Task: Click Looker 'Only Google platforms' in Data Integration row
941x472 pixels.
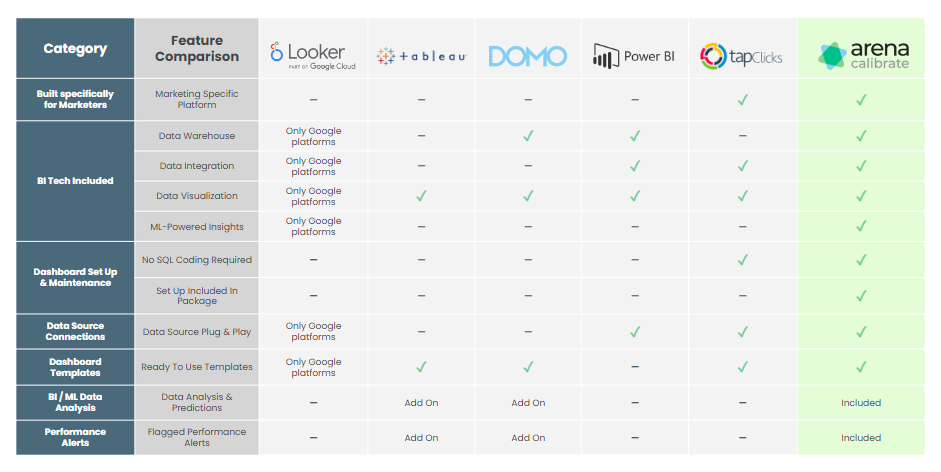Action: [313, 166]
